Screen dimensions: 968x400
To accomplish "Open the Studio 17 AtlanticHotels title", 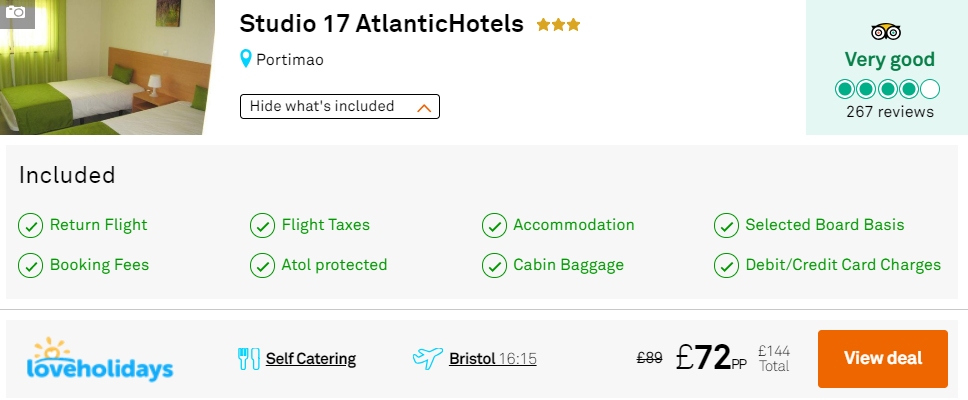I will (x=382, y=24).
